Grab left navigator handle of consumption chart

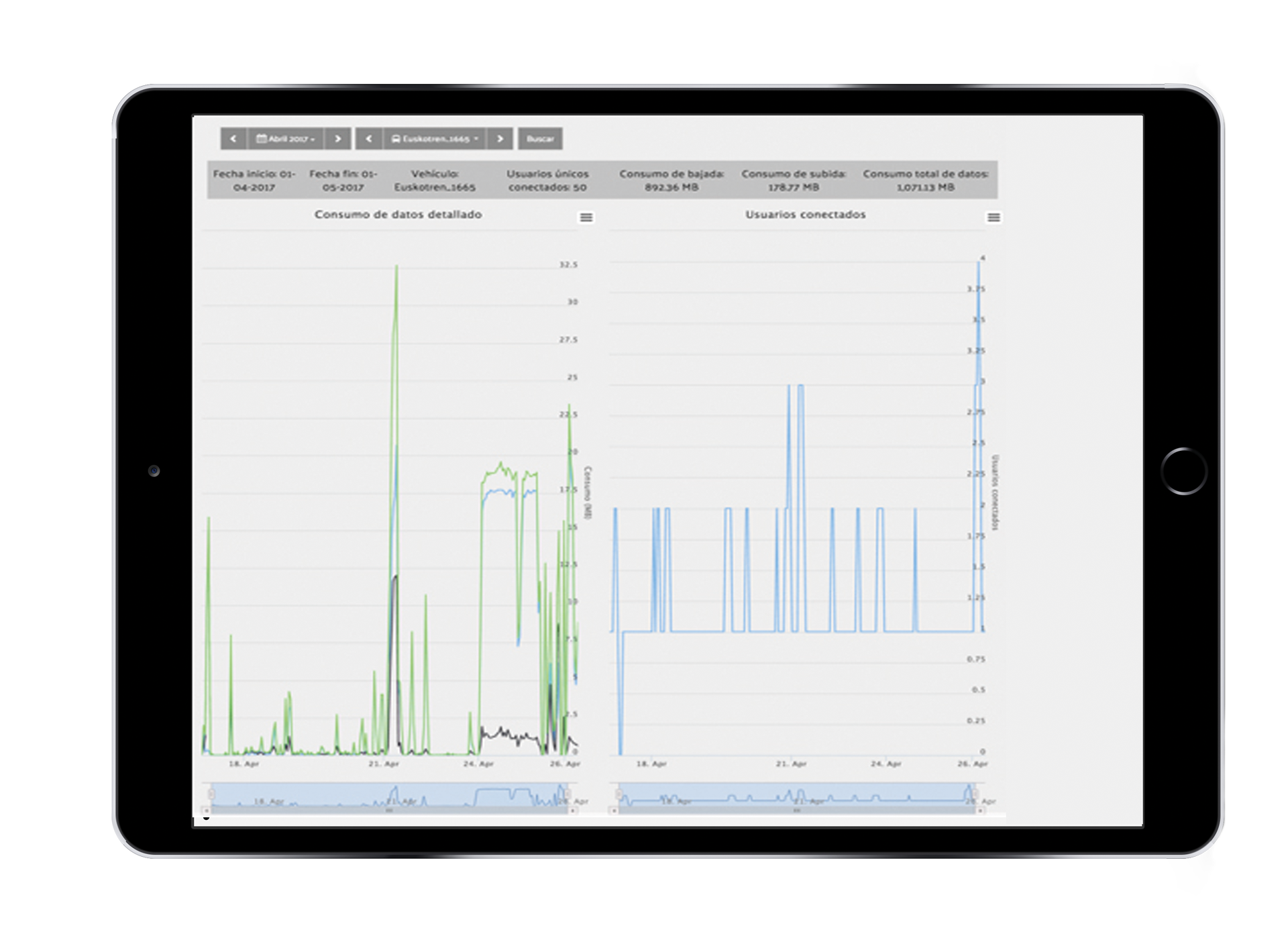211,795
